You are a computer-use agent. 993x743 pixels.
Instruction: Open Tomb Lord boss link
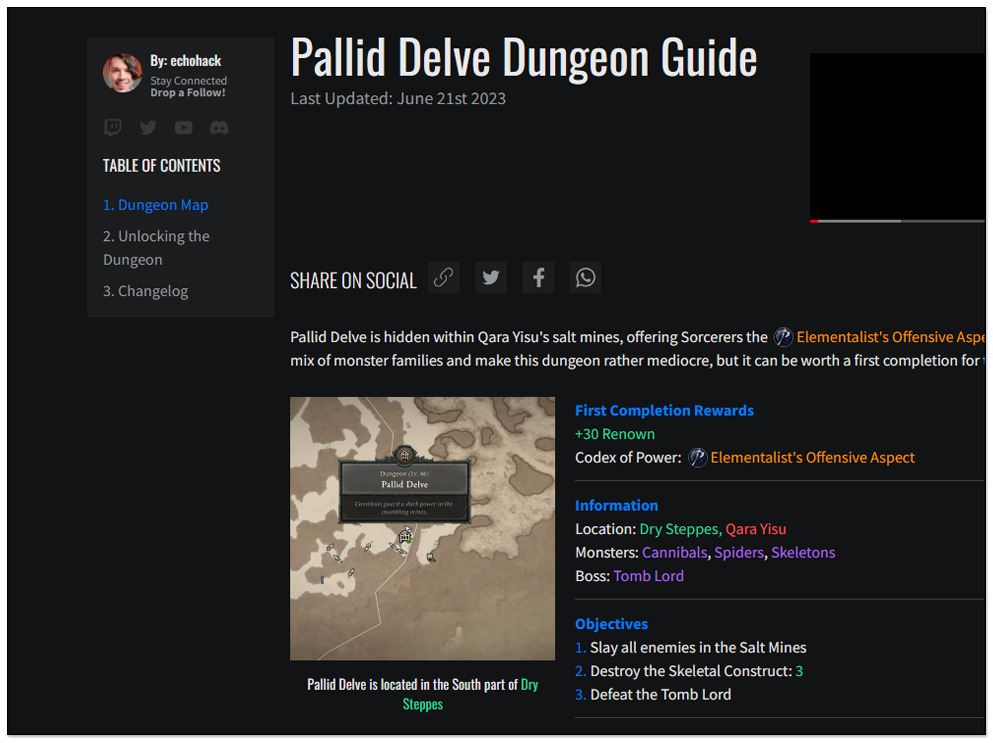pos(648,576)
